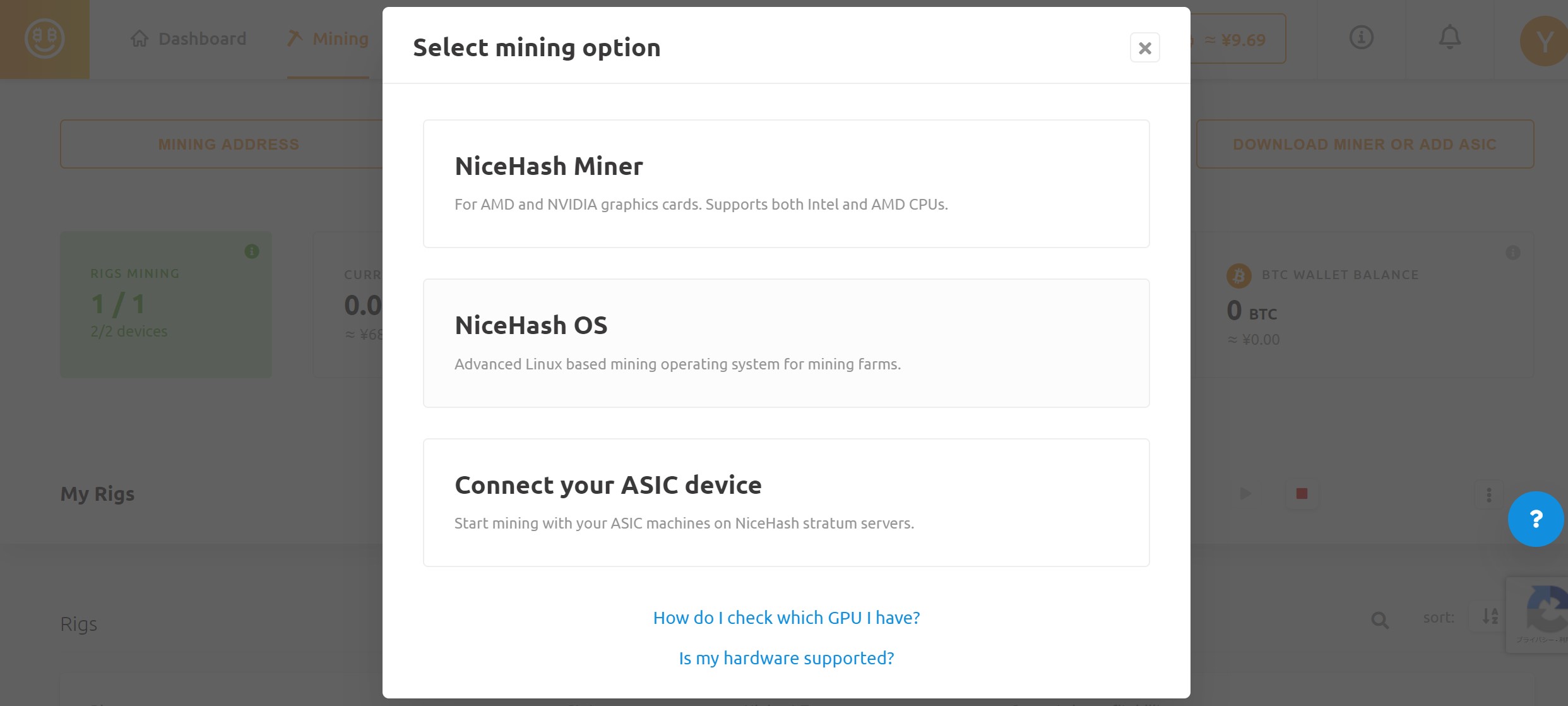Open 'Is my hardware supported?' link
This screenshot has width=1568, height=706.
(x=785, y=657)
